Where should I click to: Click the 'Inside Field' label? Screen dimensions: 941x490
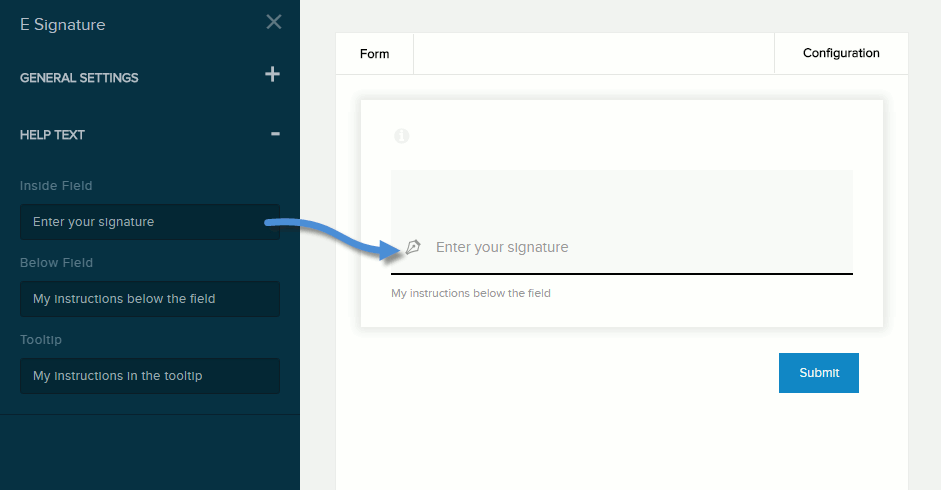pyautogui.click(x=56, y=186)
